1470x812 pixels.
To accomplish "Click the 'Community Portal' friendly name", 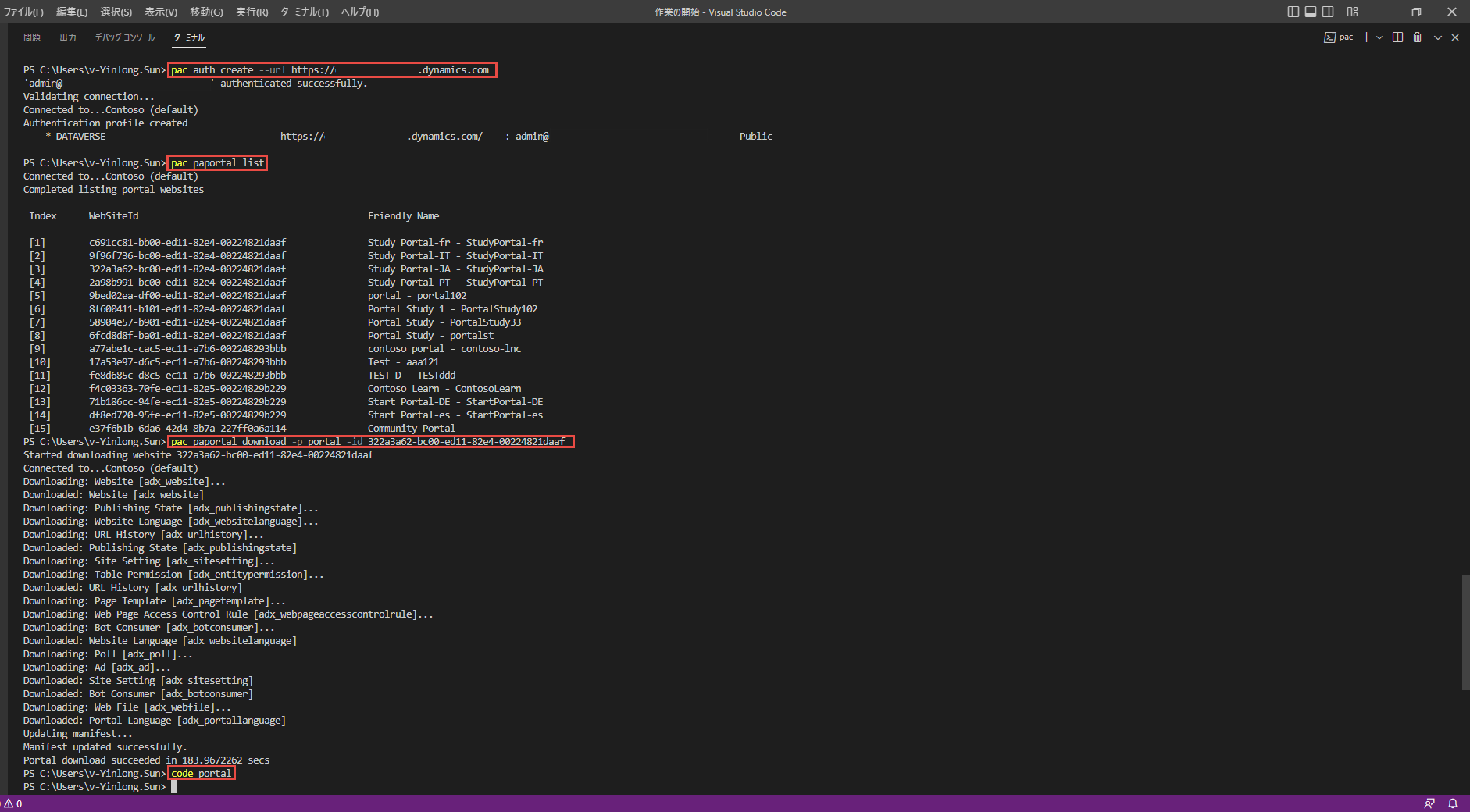I will coord(412,429).
